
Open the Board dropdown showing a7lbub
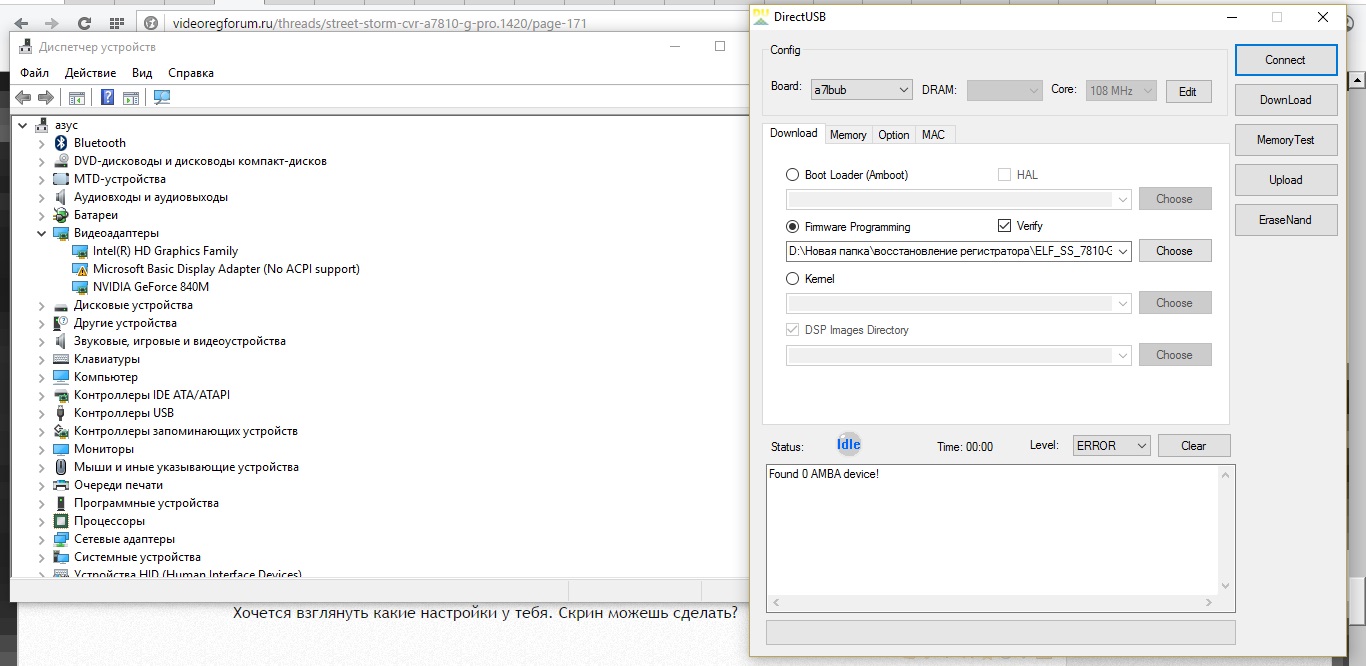pyautogui.click(x=861, y=90)
